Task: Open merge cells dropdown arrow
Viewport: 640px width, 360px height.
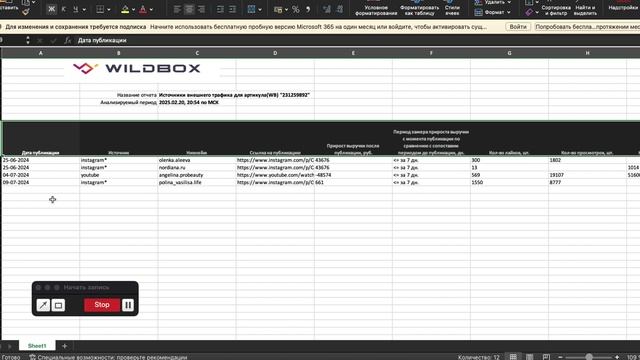Action: 260,9
